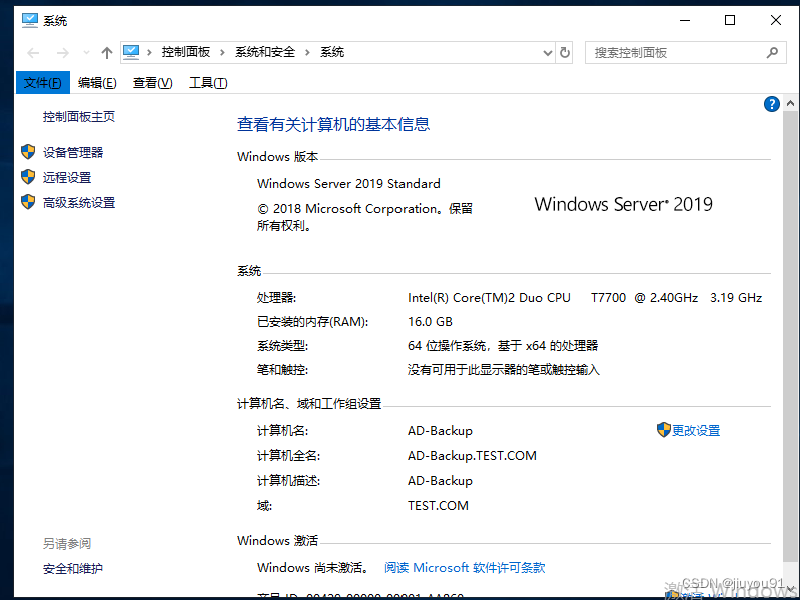Close the 系统 window
This screenshot has height=600, width=800.
point(776,20)
